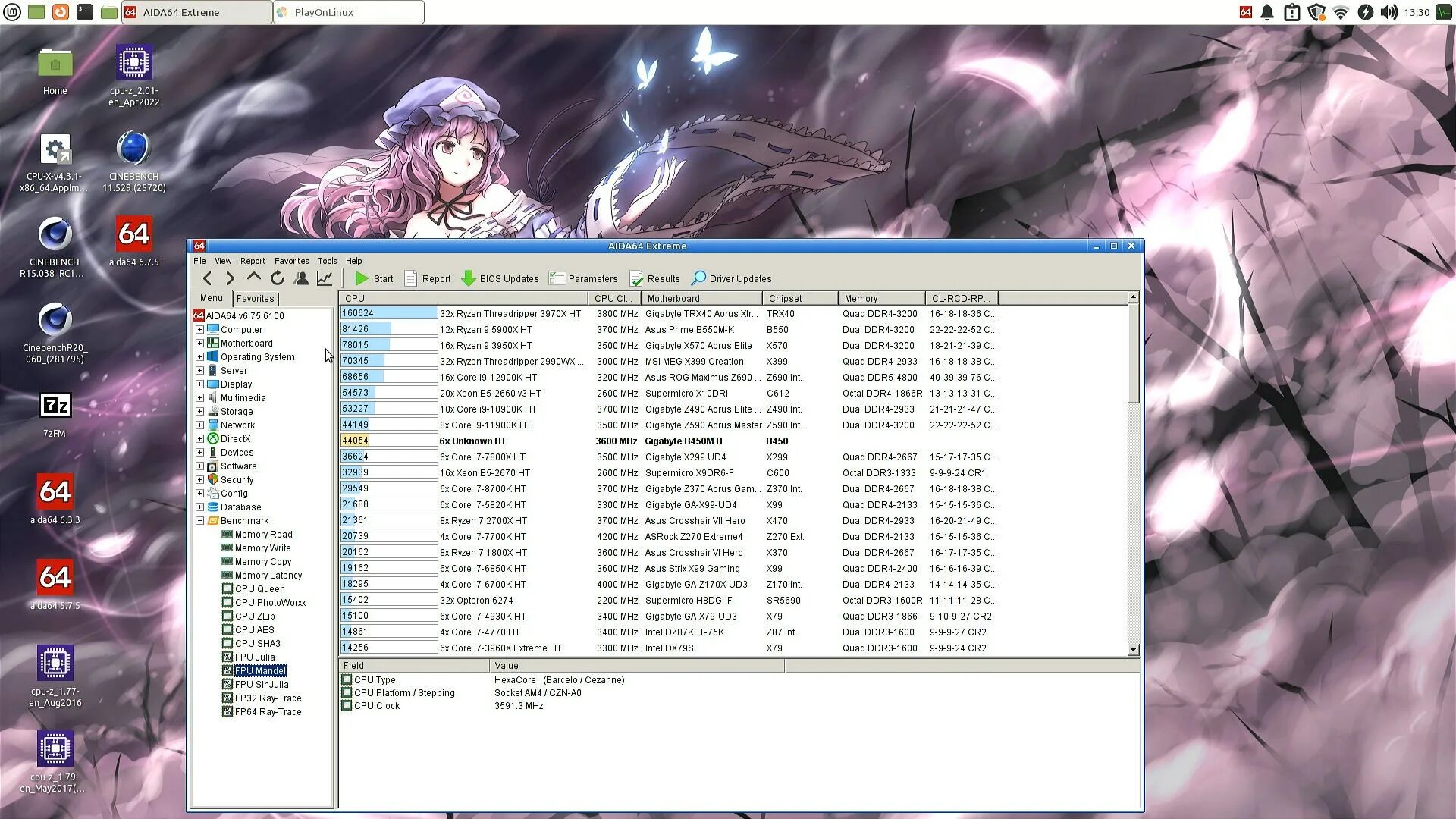Select the CPU Queen benchmark
The width and height of the screenshot is (1456, 819).
(259, 589)
